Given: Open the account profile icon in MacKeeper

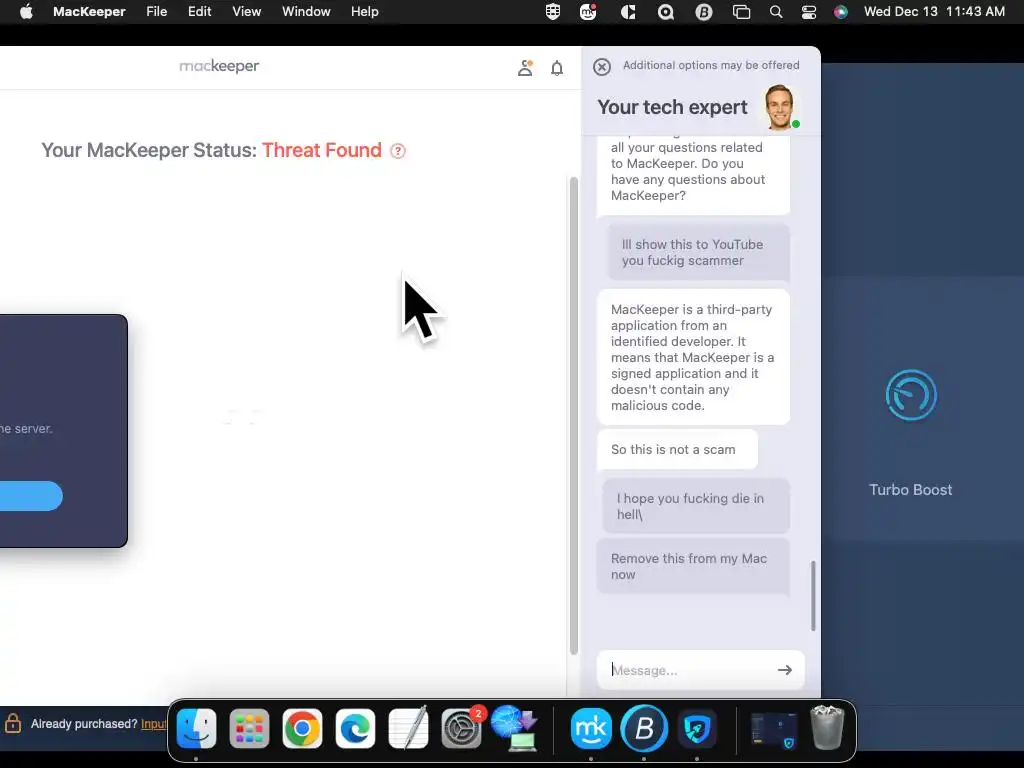Looking at the screenshot, I should [x=525, y=68].
